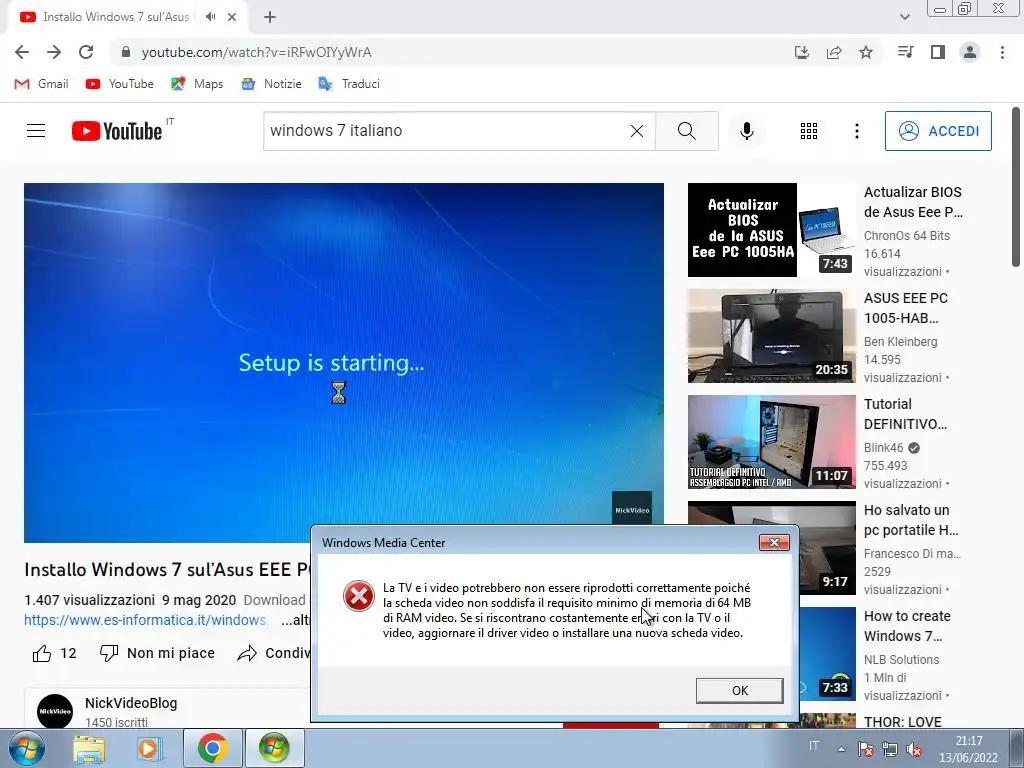Open the YouTube apps grid
1024x768 pixels.
pos(808,131)
